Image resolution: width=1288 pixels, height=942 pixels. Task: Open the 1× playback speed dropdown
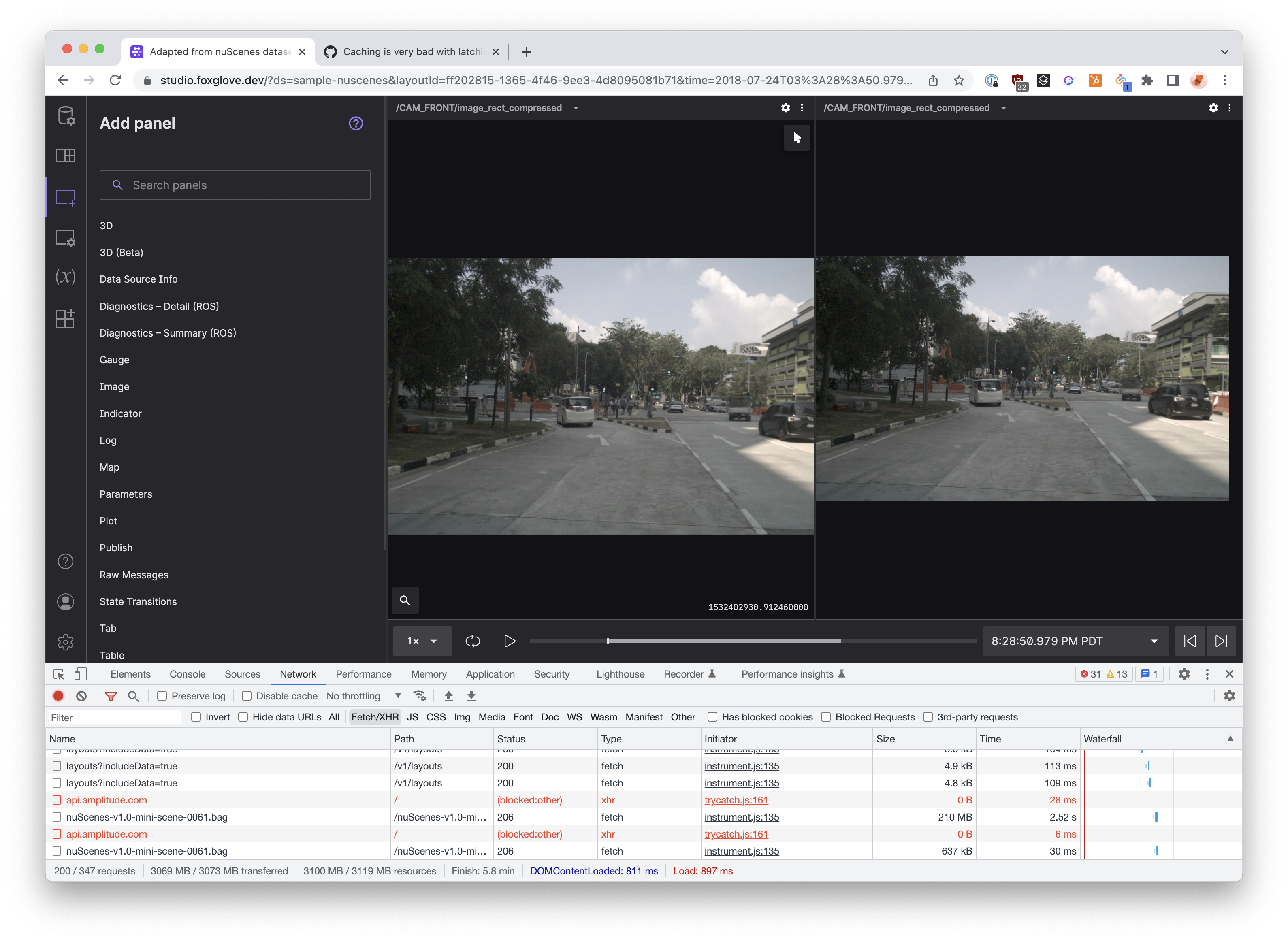pos(422,641)
